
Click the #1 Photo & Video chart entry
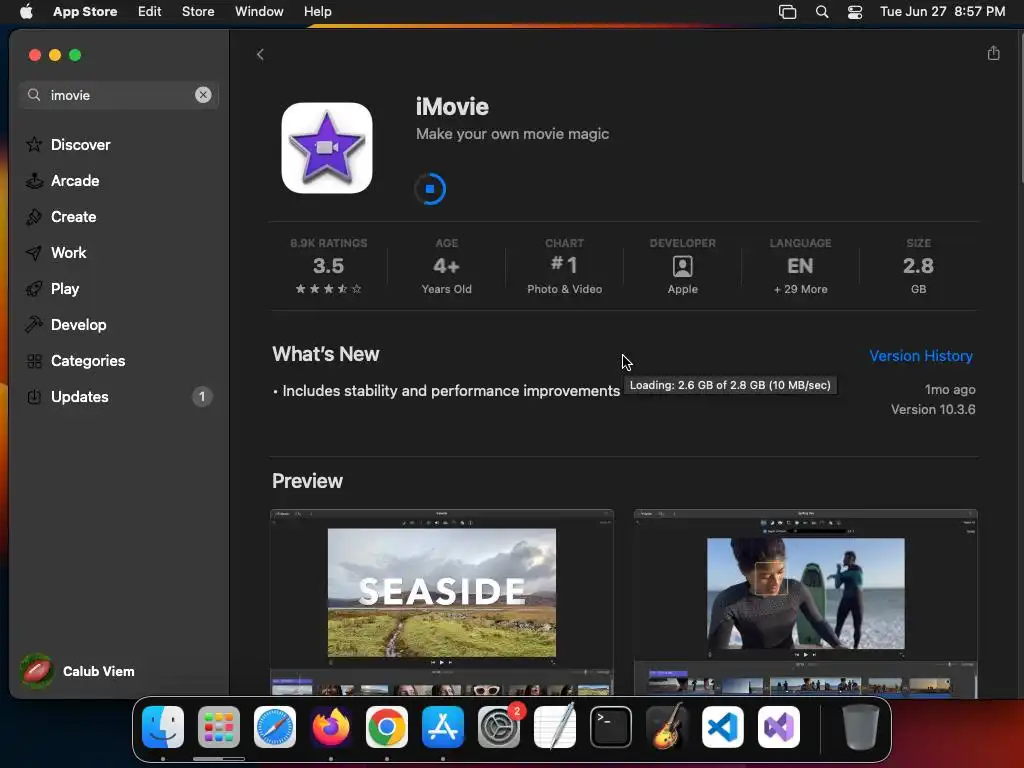coord(564,268)
